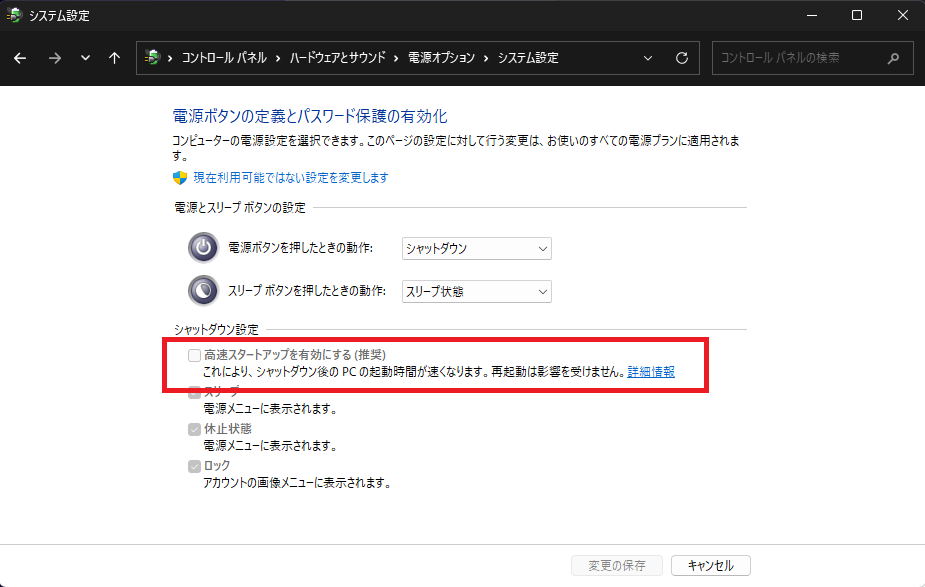
Task: Click the sleep button moon icon
Action: tap(203, 291)
